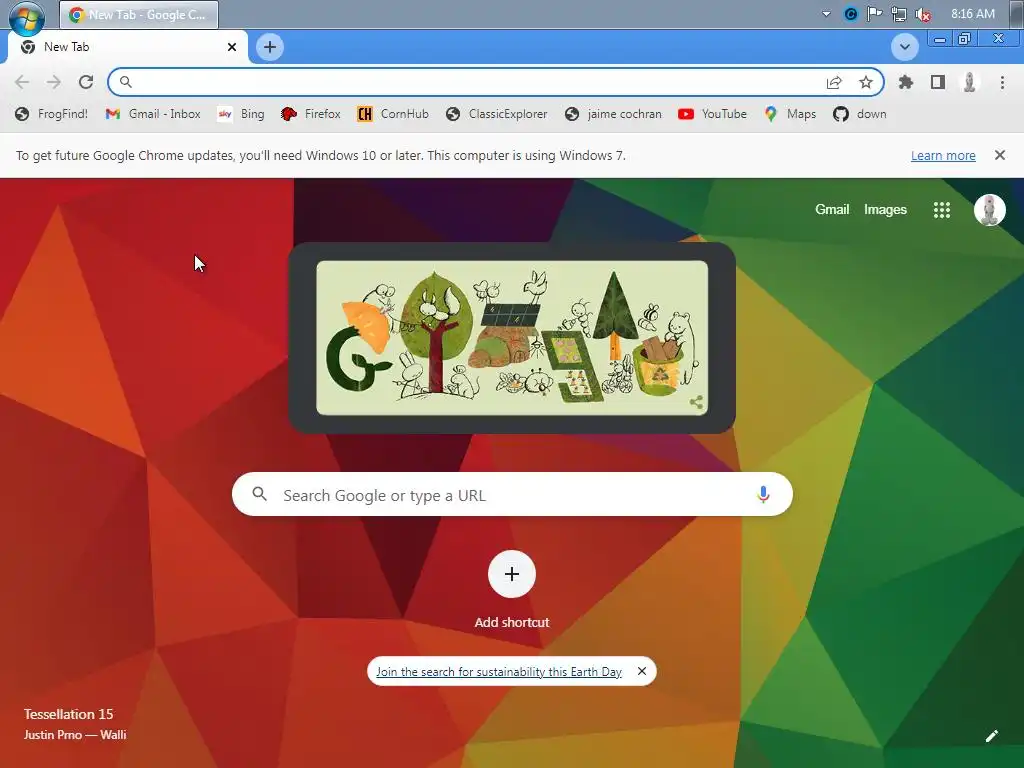This screenshot has height=768, width=1024.
Task: Go back with the back arrow
Action: [22, 82]
